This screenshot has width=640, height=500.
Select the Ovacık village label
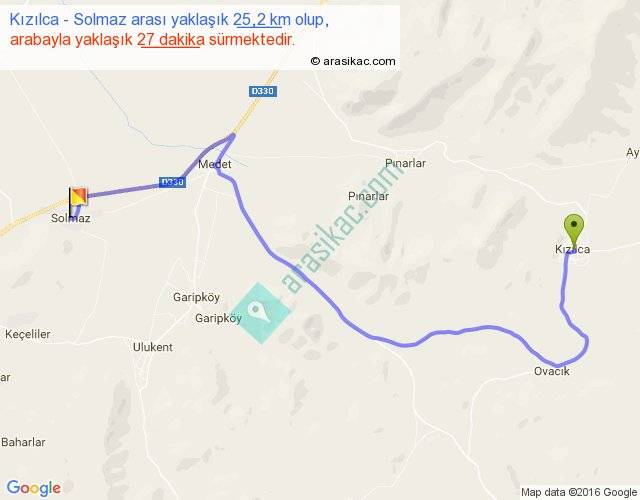[x=551, y=371]
